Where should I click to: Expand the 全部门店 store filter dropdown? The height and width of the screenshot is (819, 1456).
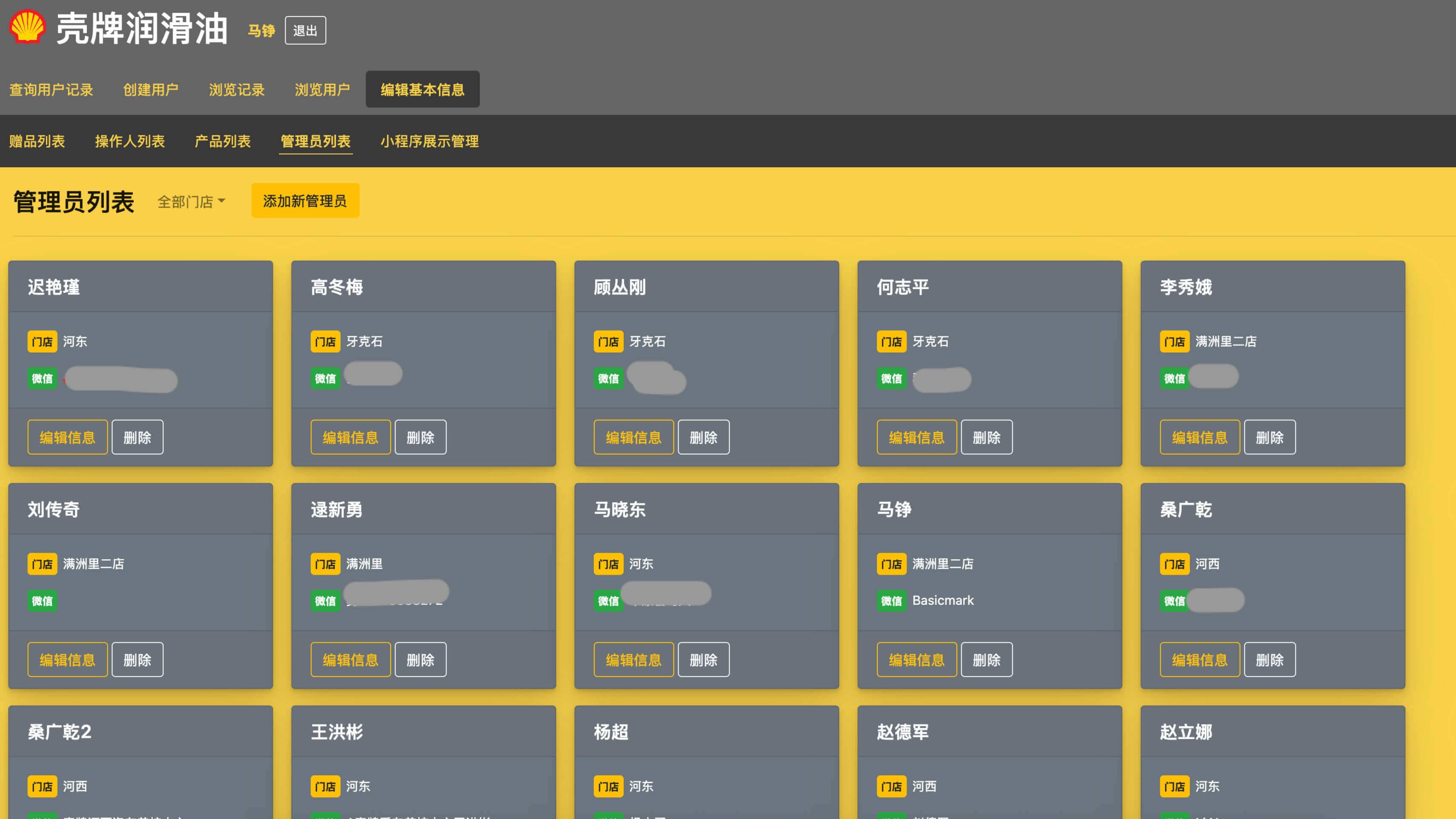pyautogui.click(x=191, y=202)
